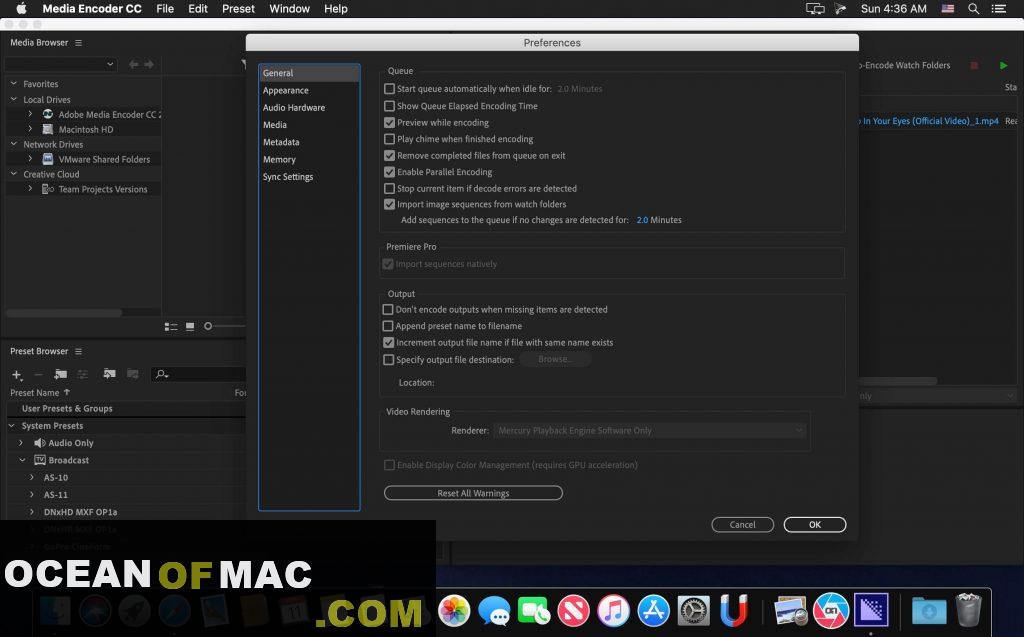This screenshot has width=1024, height=637.
Task: Collapse the Broadcast preset group
Action: click(x=22, y=460)
